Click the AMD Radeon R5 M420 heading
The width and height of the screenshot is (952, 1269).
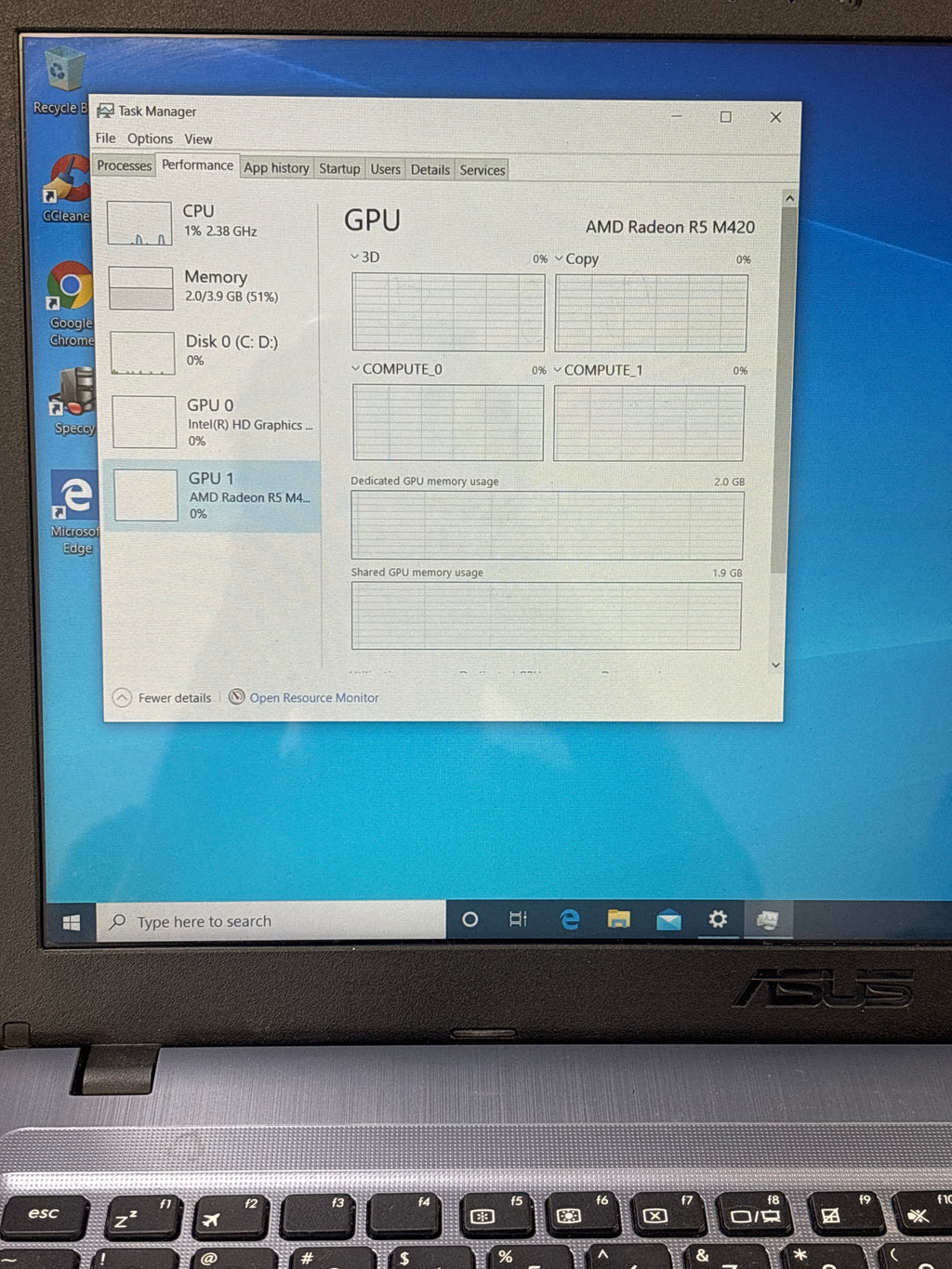click(670, 227)
